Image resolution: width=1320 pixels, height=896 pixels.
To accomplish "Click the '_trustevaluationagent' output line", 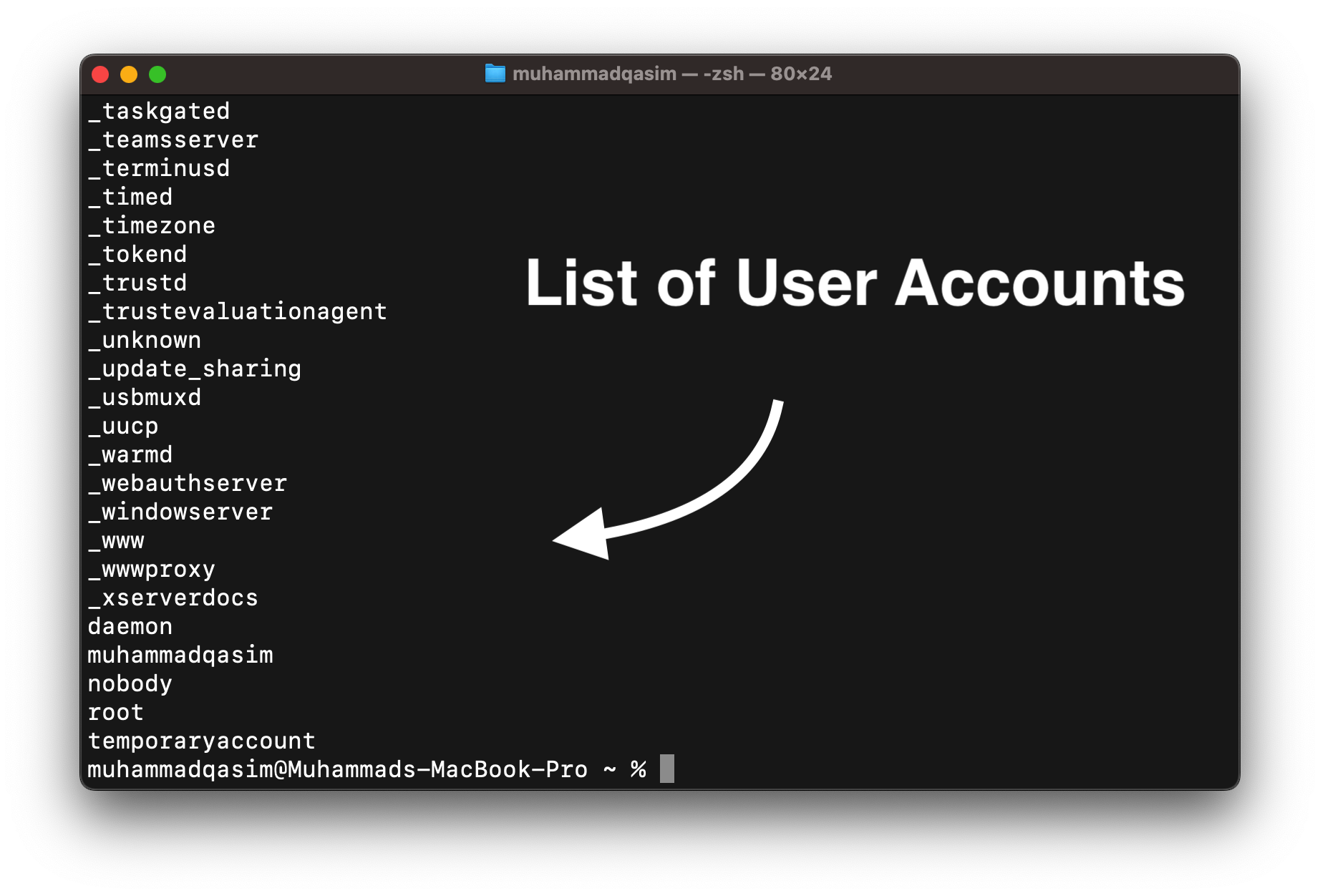I will (237, 311).
